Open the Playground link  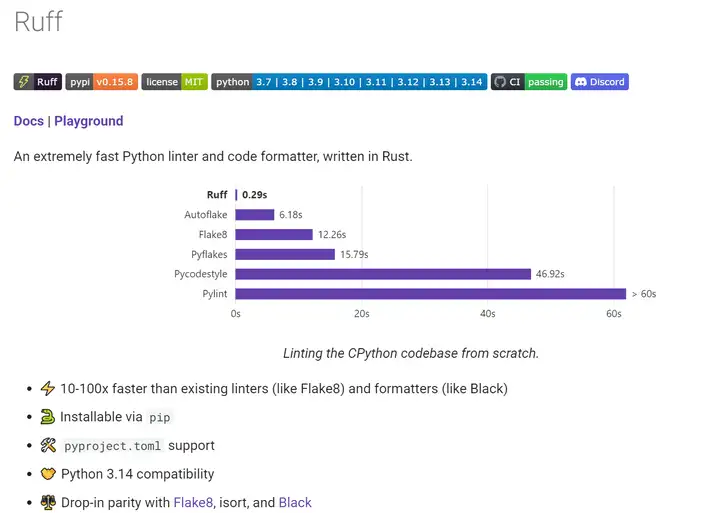(x=89, y=121)
